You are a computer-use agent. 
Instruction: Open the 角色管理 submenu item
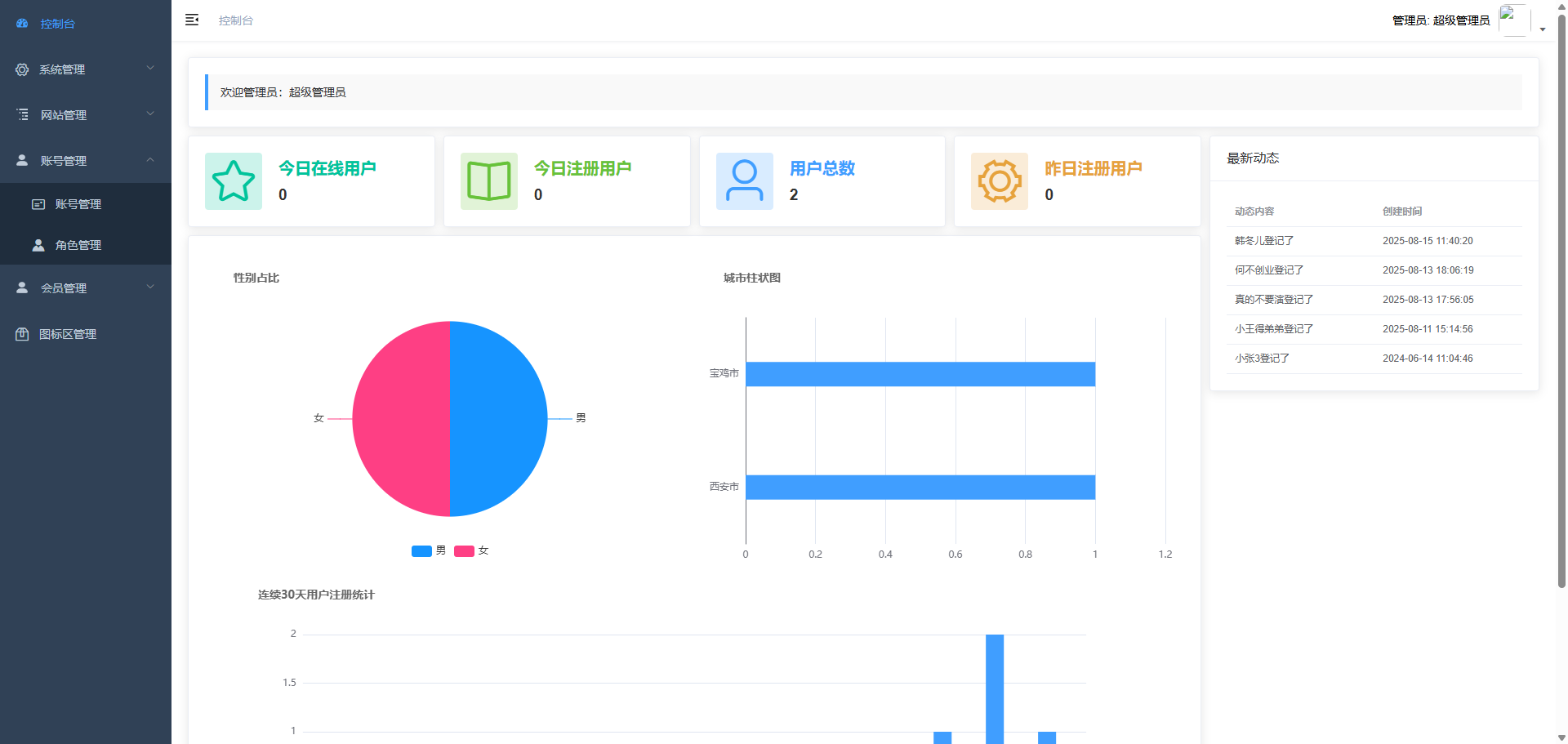(x=78, y=245)
